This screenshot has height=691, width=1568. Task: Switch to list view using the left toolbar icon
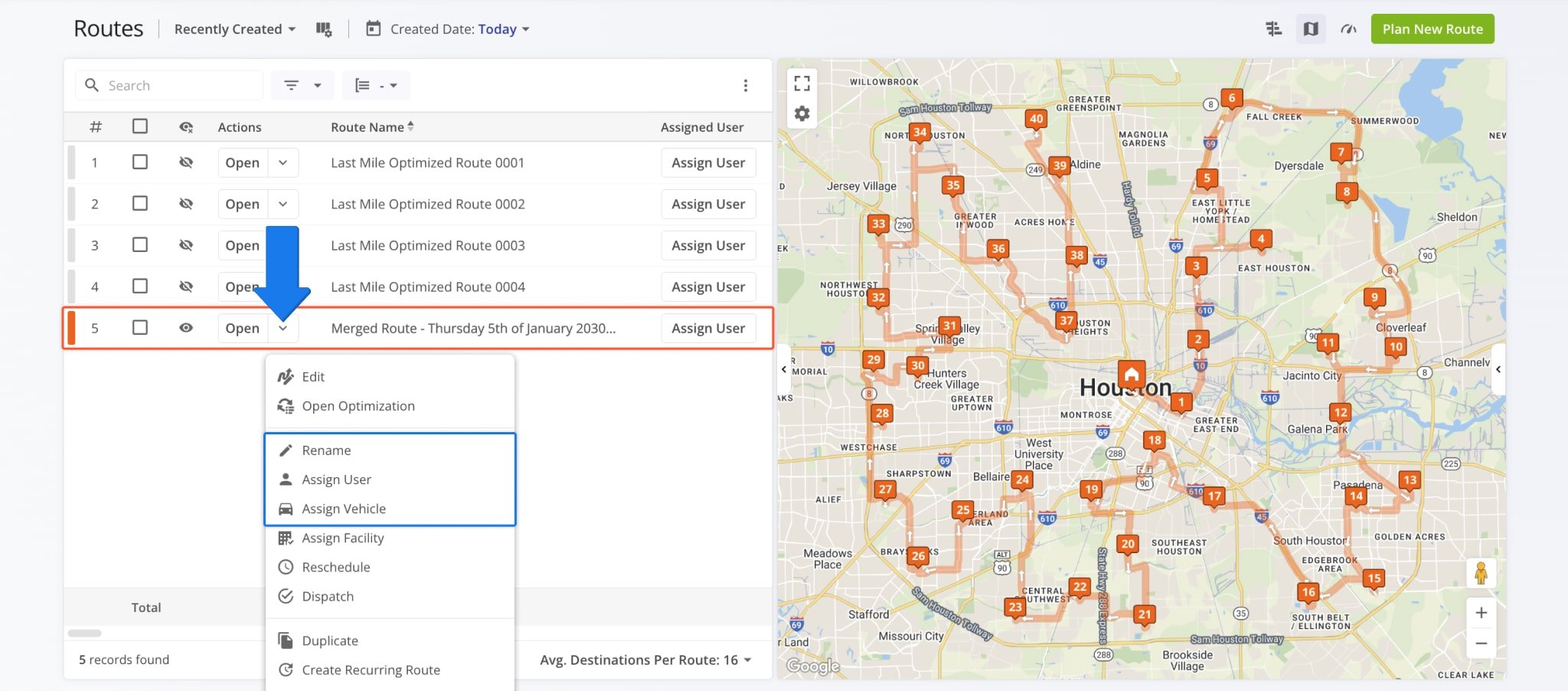(1273, 28)
